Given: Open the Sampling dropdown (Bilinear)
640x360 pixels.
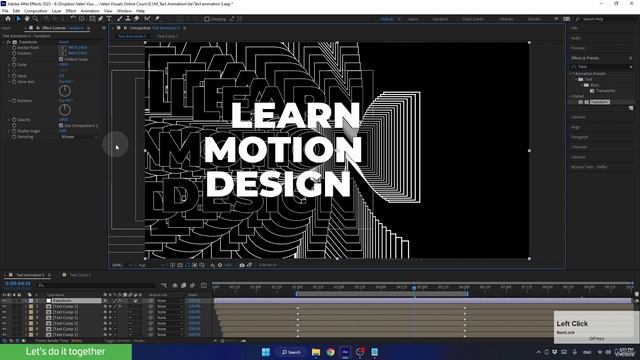Looking at the screenshot, I should (79, 137).
